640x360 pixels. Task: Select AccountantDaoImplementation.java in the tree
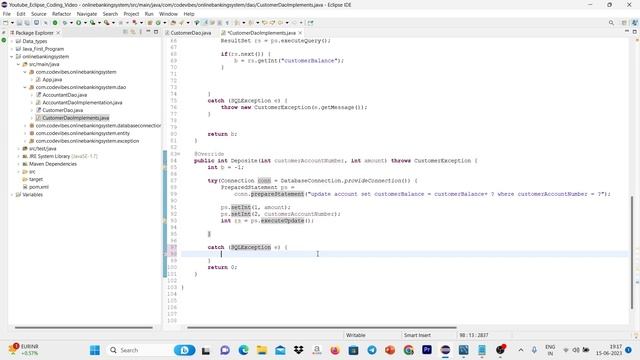coord(82,103)
